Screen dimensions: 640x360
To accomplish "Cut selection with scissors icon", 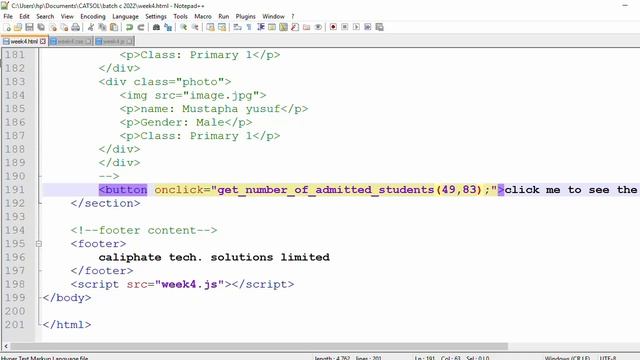I will pyautogui.click(x=91, y=27).
